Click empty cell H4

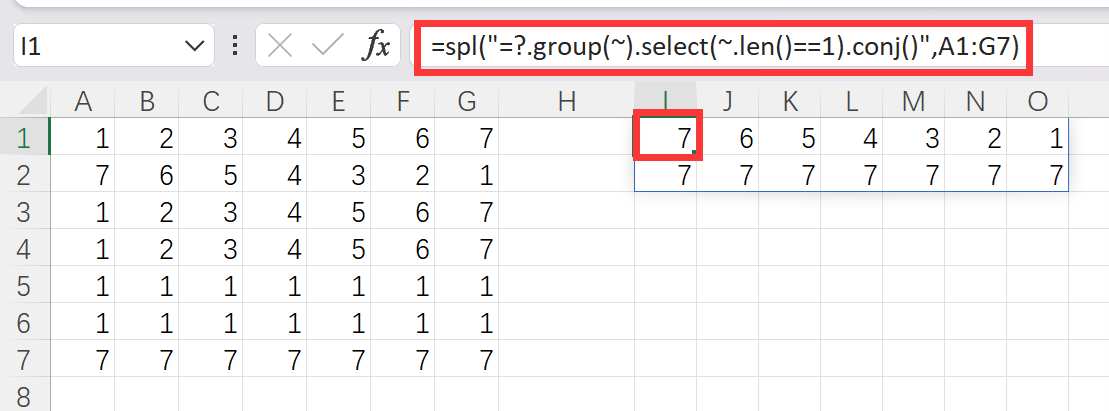[567, 247]
